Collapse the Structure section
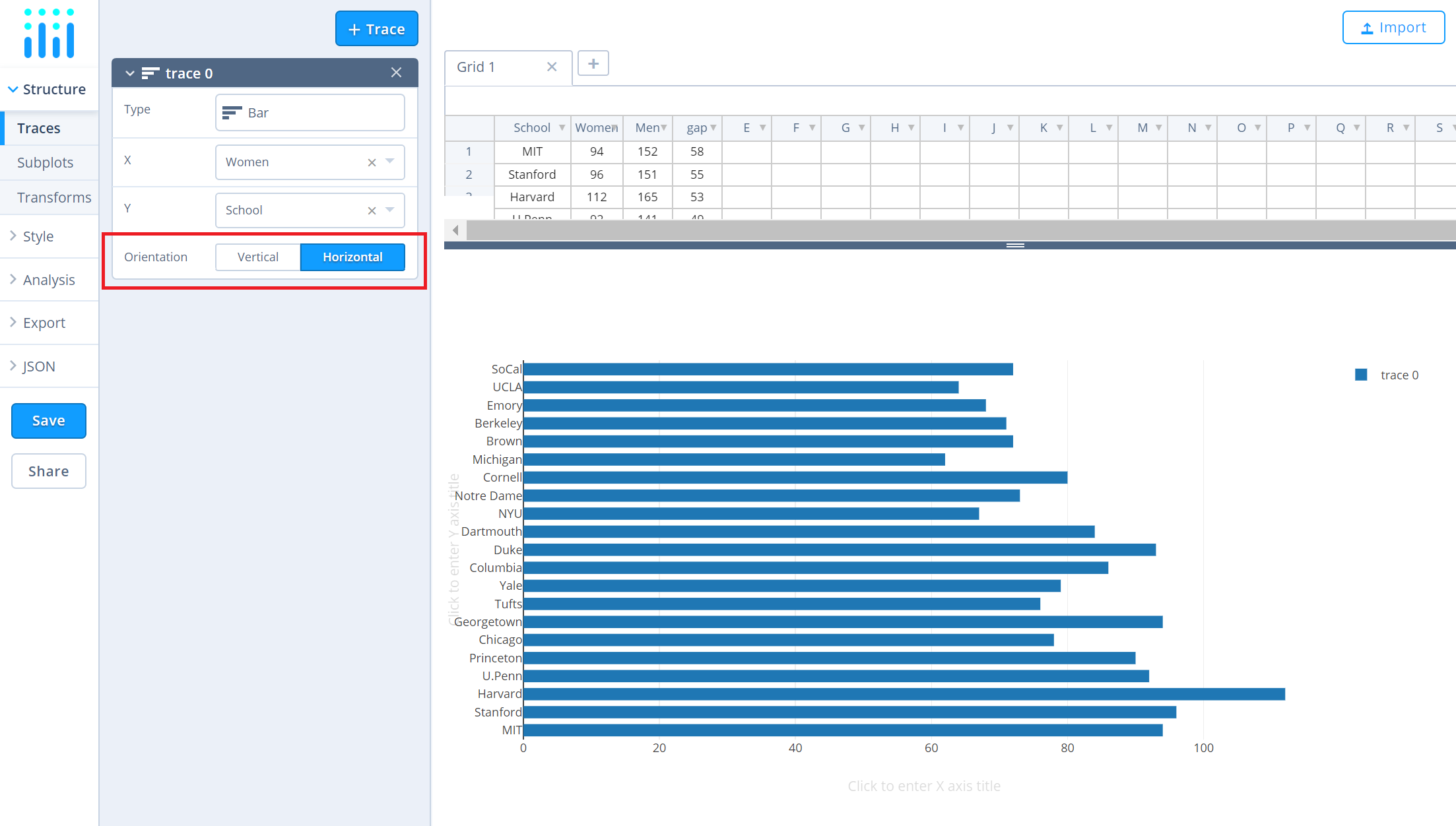1456x826 pixels. [49, 90]
